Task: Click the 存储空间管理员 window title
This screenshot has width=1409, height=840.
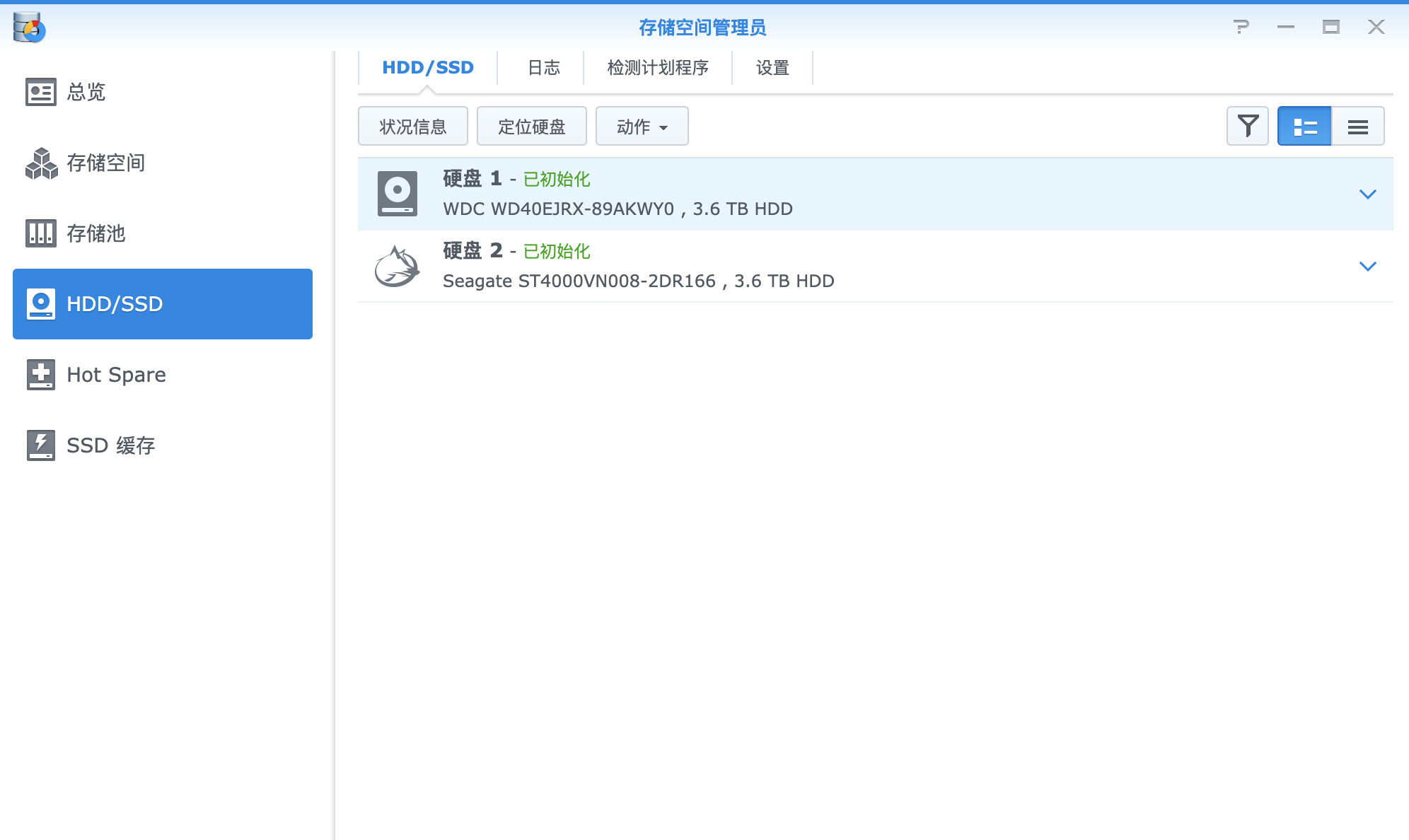Action: 702,28
